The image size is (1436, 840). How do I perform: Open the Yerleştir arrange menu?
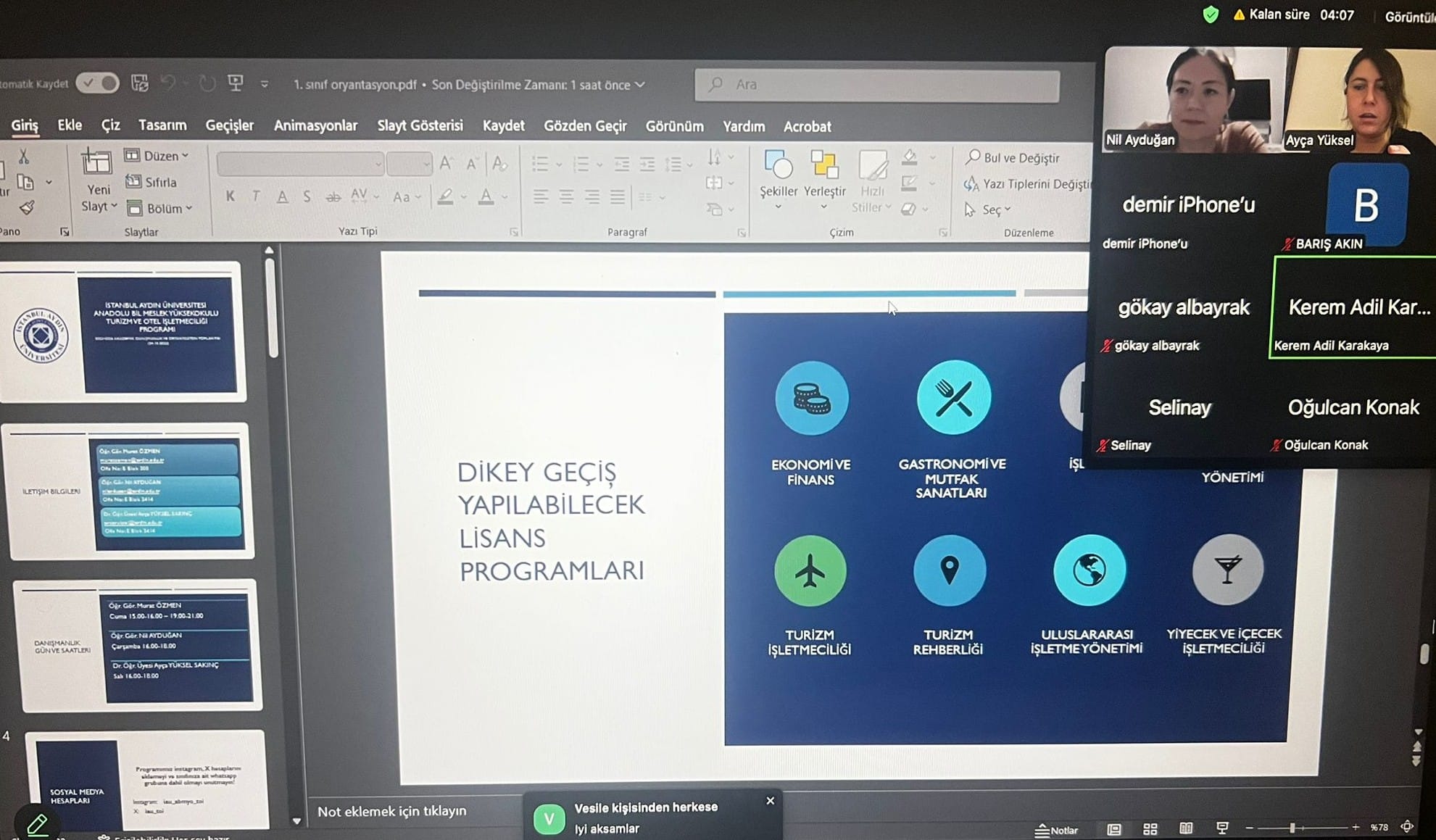(x=824, y=180)
